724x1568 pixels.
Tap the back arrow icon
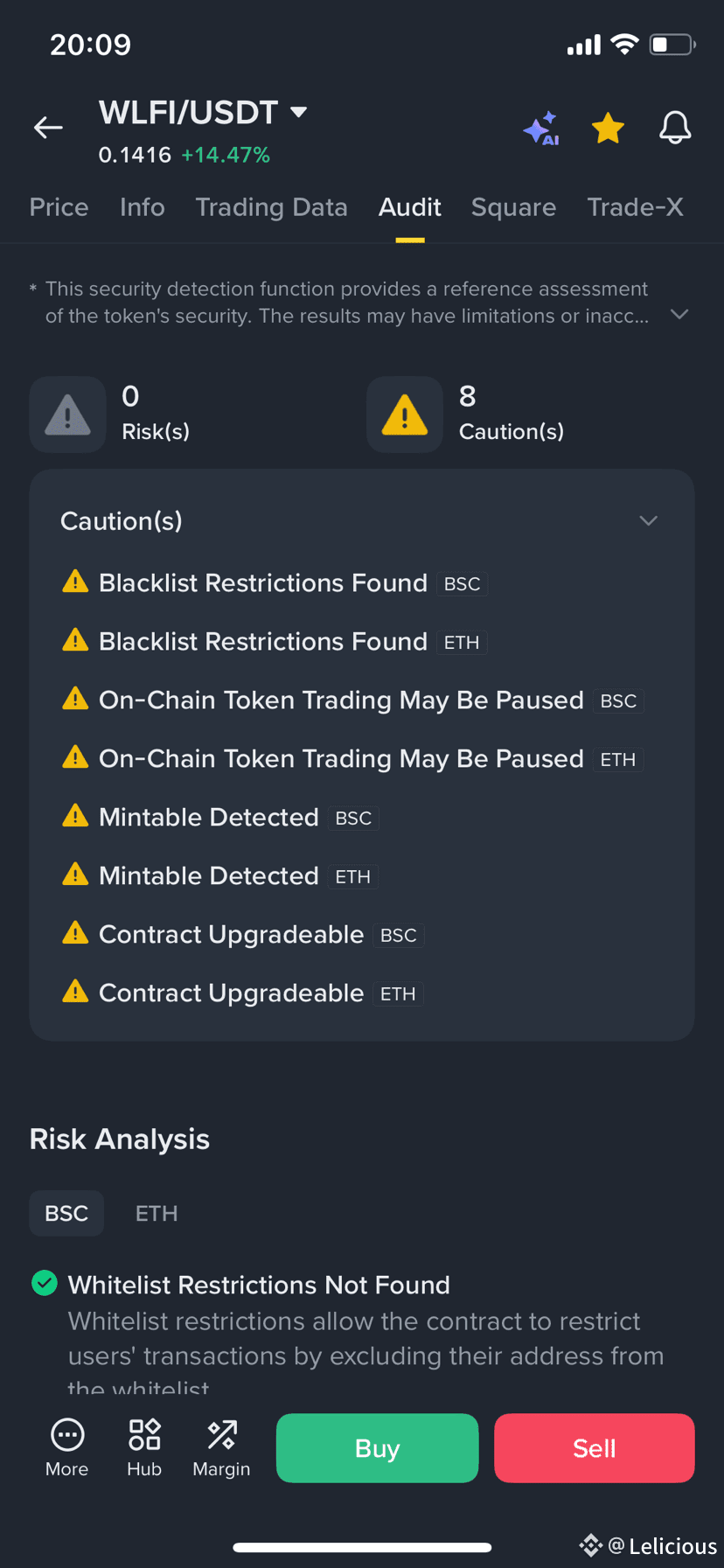(x=48, y=128)
